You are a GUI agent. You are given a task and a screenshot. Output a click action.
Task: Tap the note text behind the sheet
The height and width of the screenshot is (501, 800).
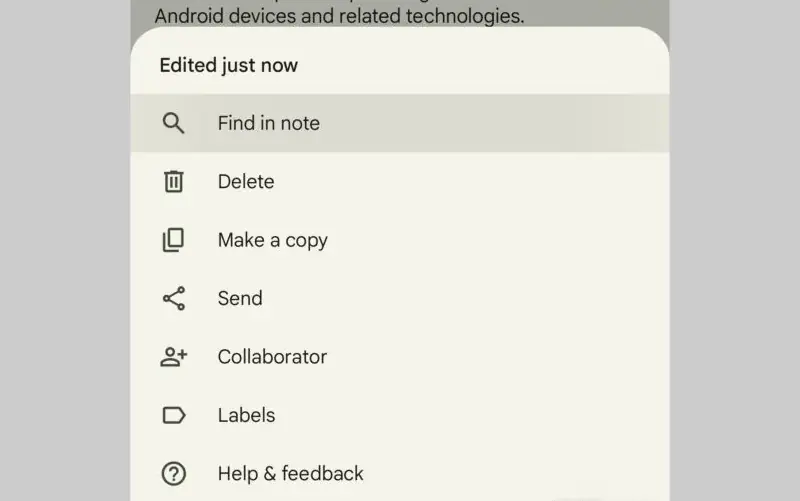[339, 15]
